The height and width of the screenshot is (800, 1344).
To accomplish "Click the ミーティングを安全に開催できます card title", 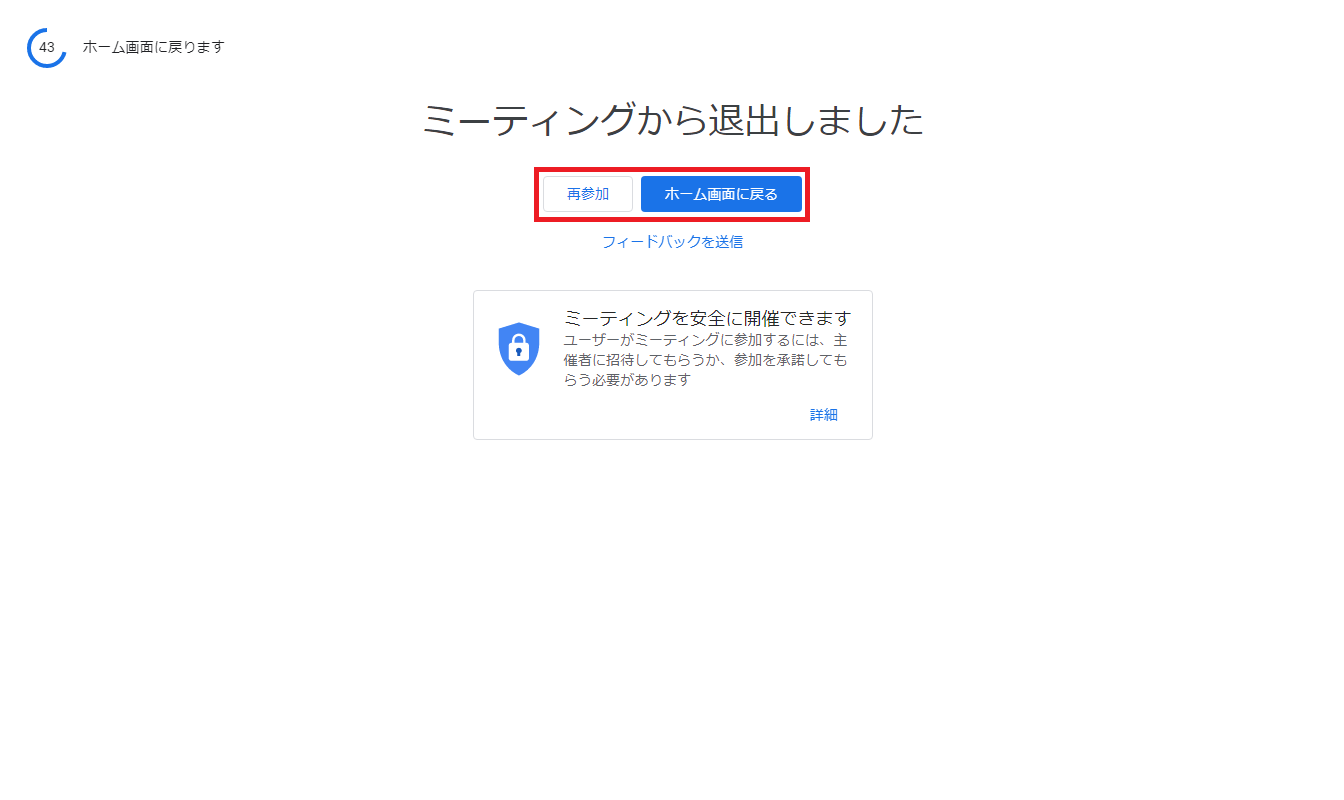I will pos(707,318).
